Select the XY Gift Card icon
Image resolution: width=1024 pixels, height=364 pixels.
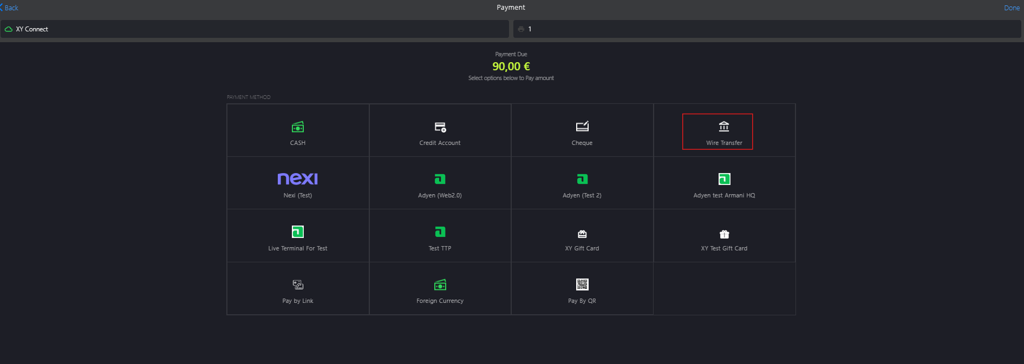tap(582, 233)
